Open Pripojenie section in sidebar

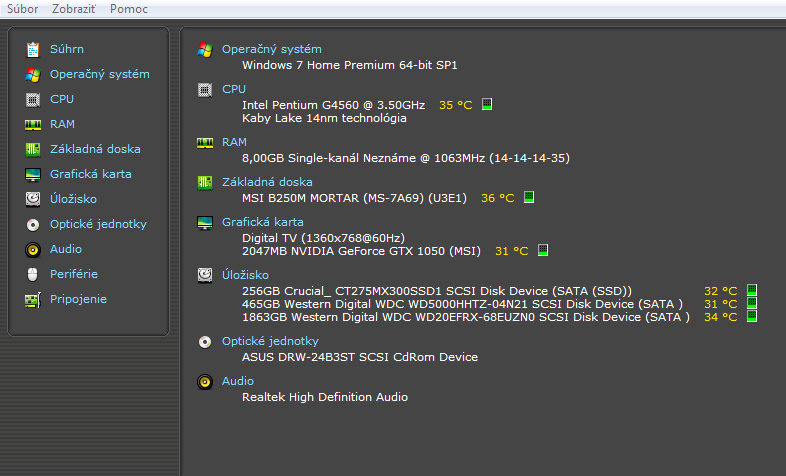(x=78, y=300)
